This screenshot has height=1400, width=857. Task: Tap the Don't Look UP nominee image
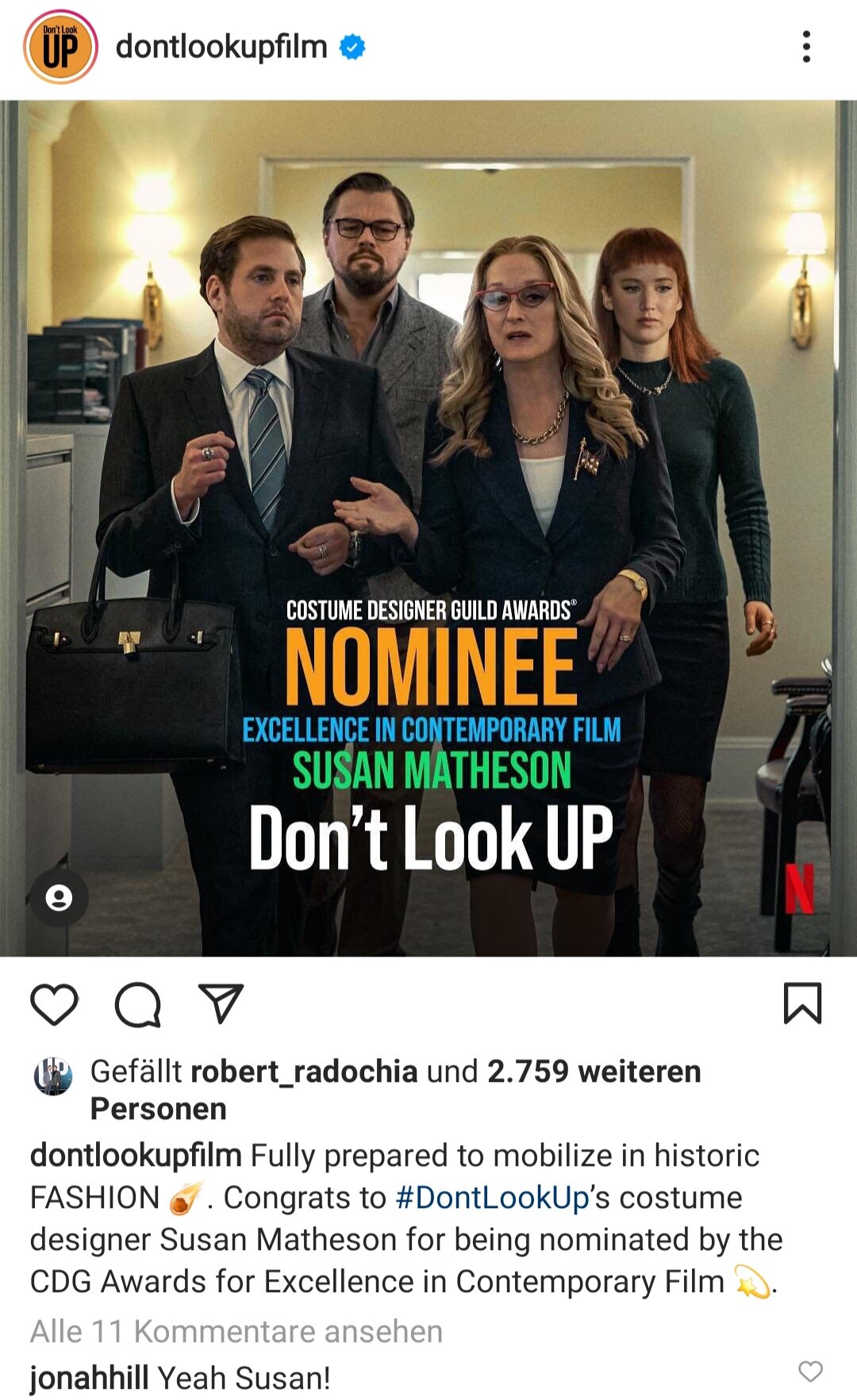(x=428, y=528)
